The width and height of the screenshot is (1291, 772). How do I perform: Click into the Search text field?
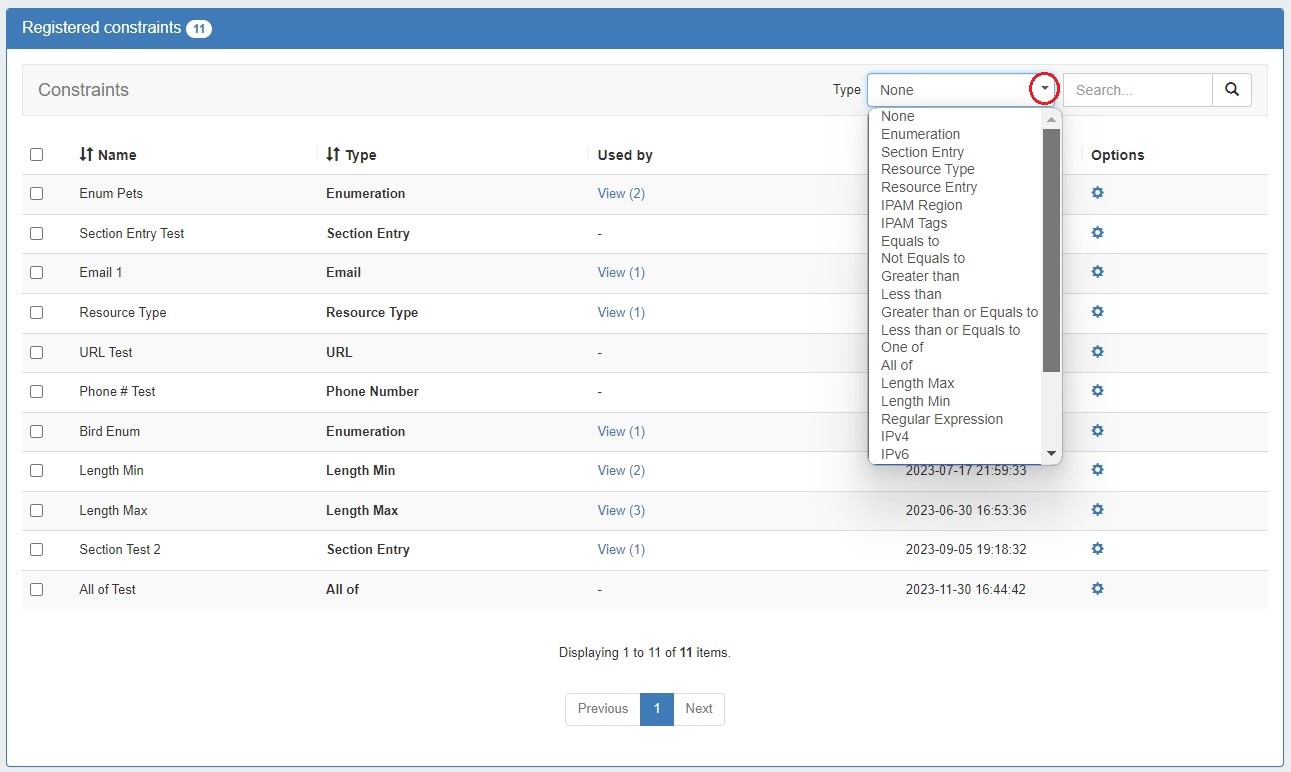1137,90
